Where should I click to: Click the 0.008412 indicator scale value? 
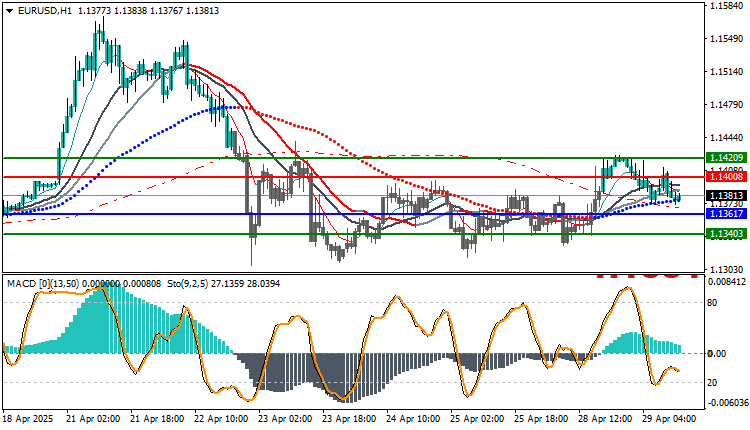(x=727, y=282)
